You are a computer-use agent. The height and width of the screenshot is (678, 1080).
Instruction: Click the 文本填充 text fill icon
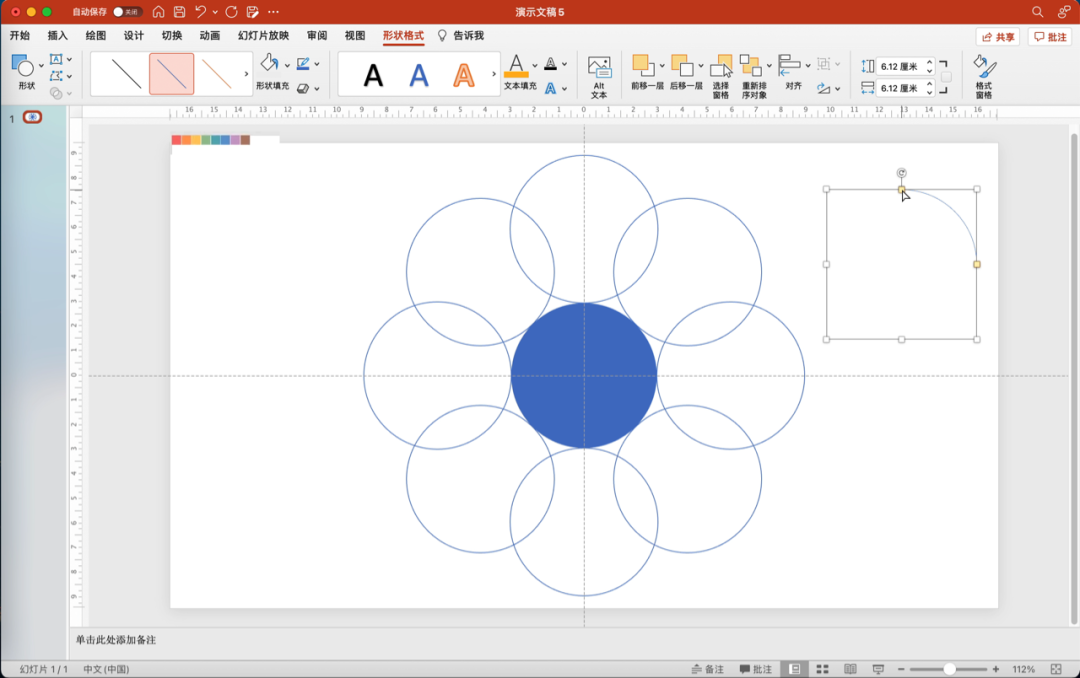(x=517, y=66)
